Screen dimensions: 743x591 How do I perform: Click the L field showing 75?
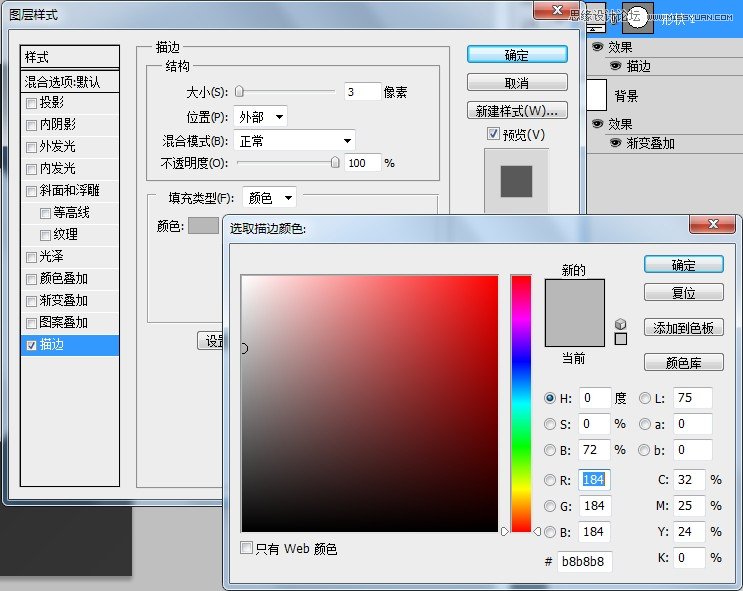692,398
